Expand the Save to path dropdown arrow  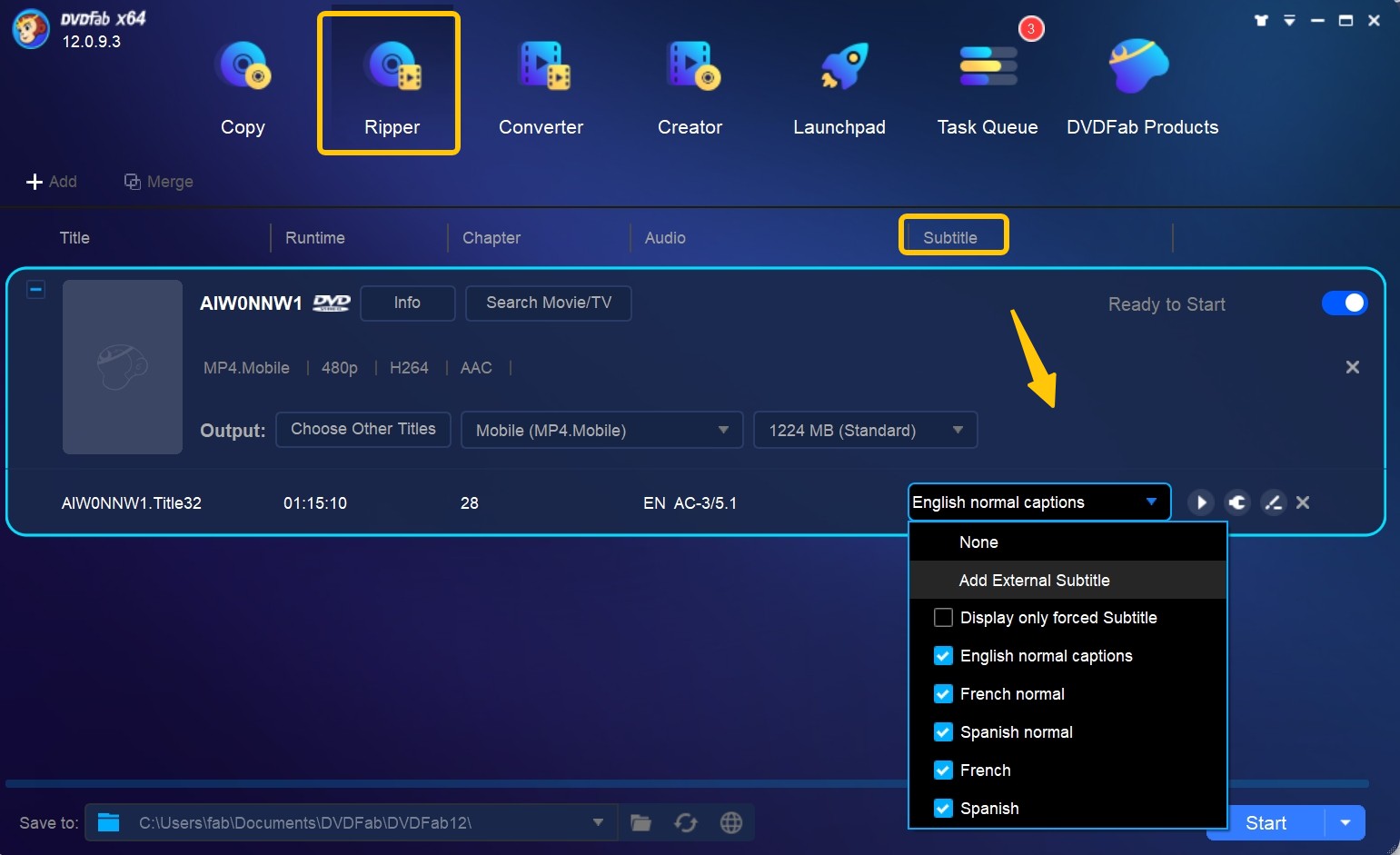pyautogui.click(x=598, y=822)
